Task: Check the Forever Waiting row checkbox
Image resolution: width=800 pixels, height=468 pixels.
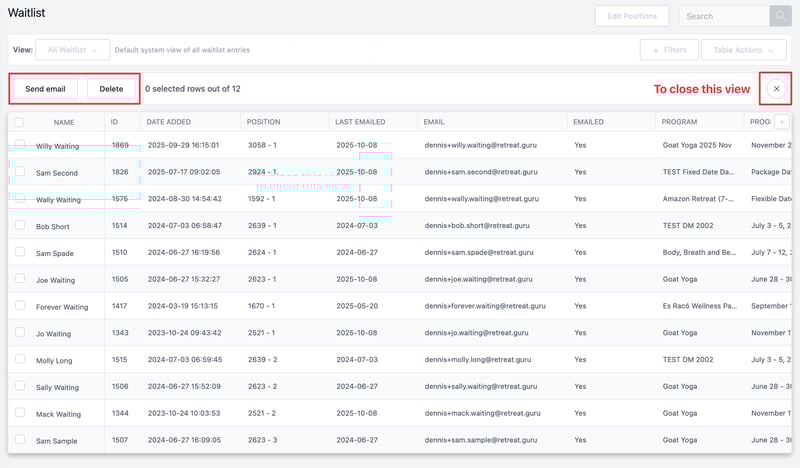Action: point(20,305)
